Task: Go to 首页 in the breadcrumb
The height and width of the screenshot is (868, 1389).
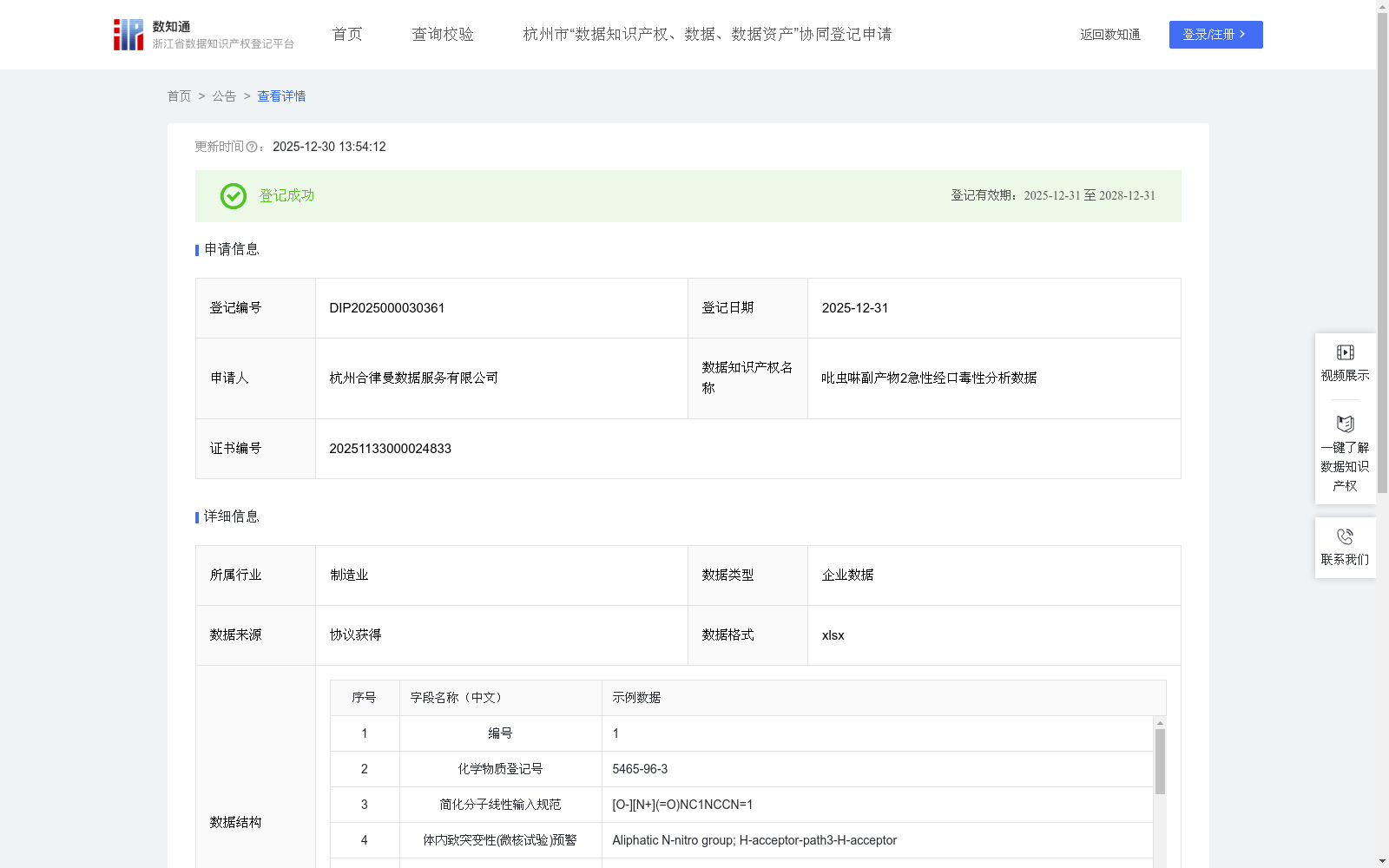Action: point(179,96)
